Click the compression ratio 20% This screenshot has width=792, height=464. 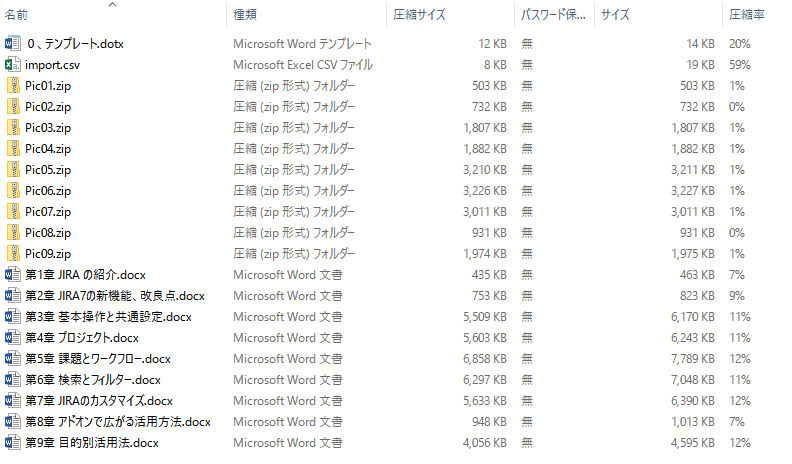point(739,44)
